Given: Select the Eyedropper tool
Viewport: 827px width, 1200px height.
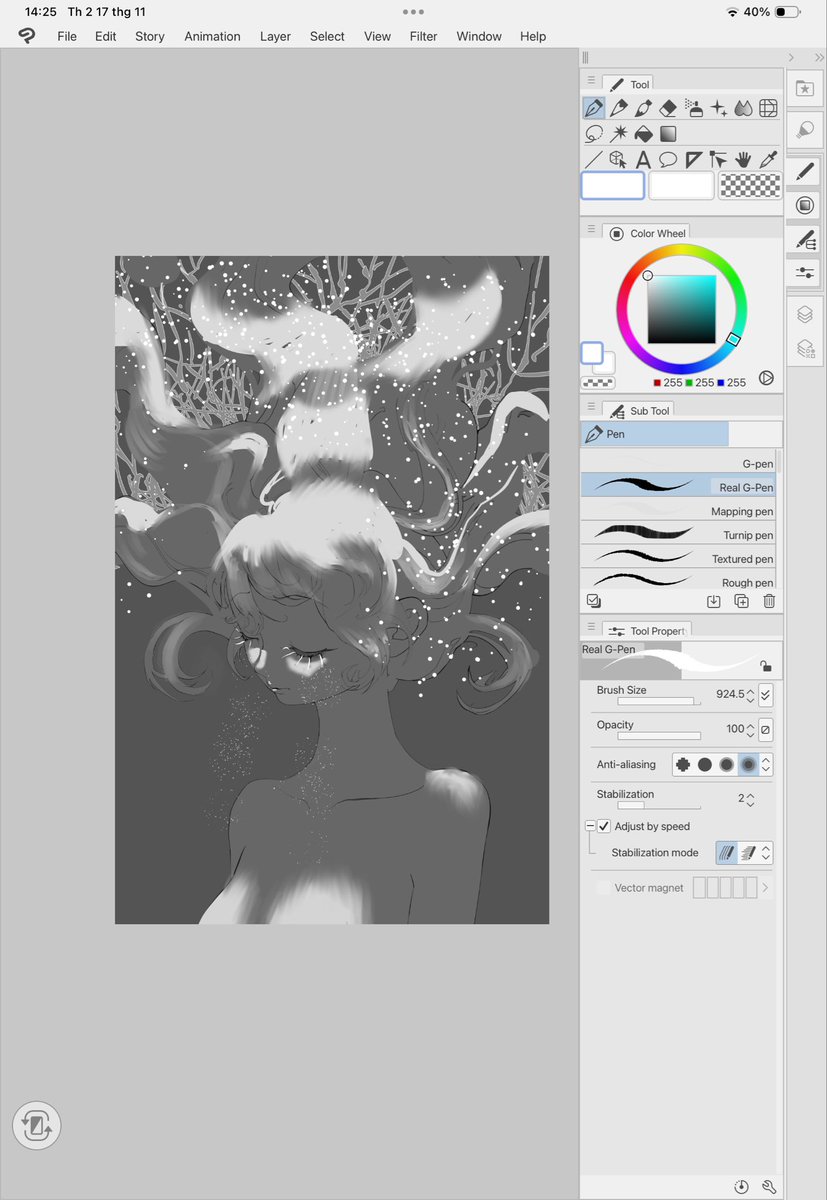Looking at the screenshot, I should (769, 158).
